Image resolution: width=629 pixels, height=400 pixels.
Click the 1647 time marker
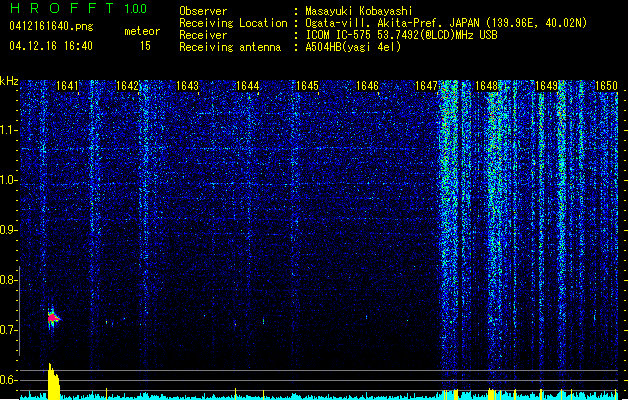pos(426,86)
